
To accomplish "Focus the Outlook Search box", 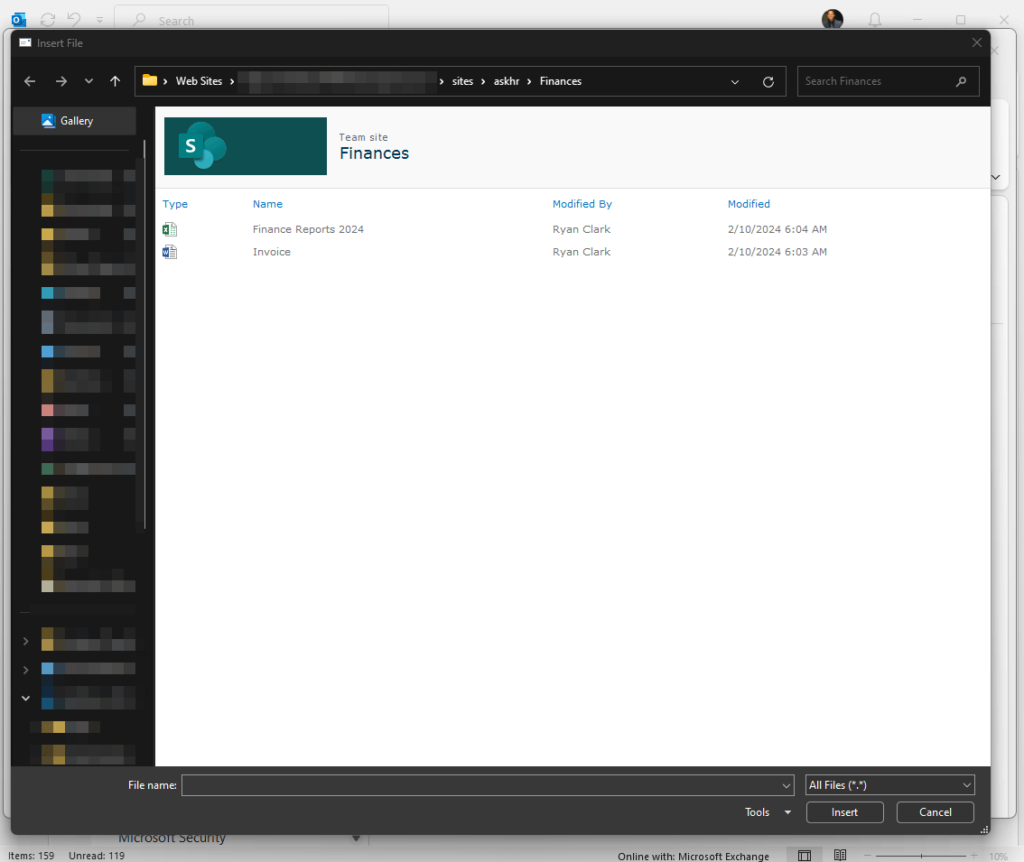I will [x=251, y=20].
